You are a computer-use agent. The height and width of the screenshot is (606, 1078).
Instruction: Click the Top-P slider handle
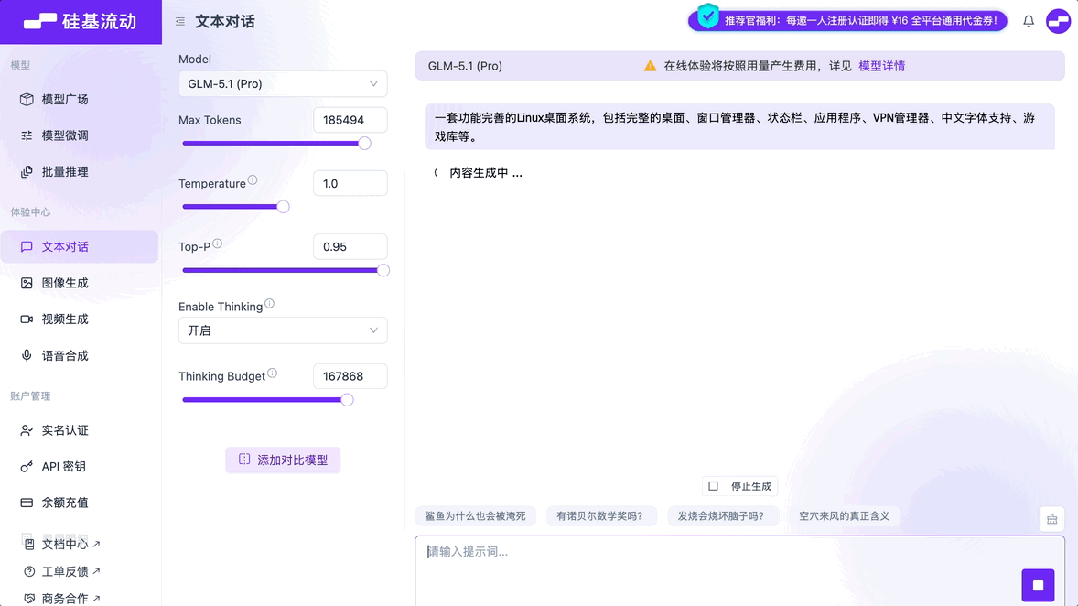383,270
